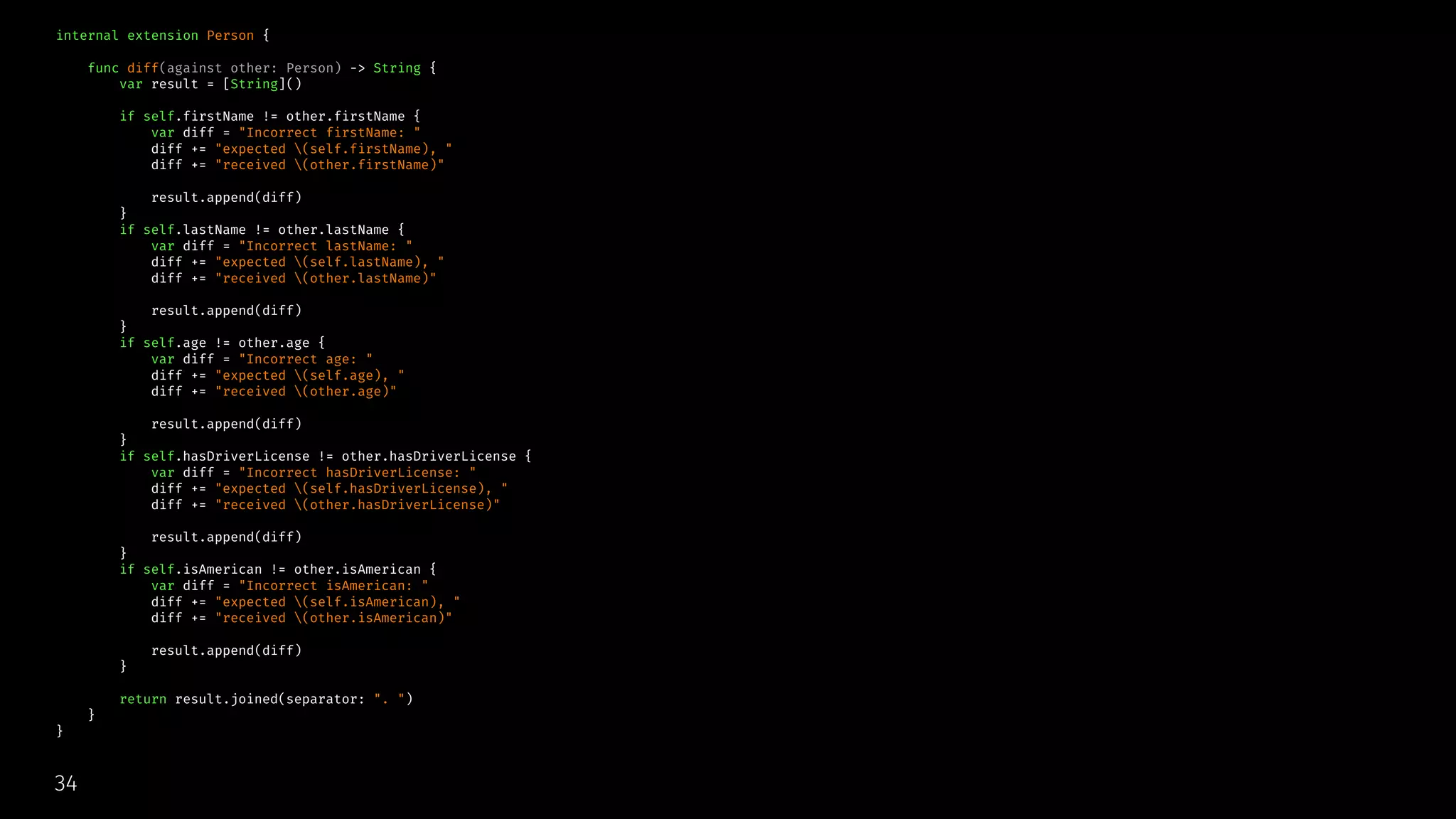Click the line with "Incorrect firstName: "

pos(286,133)
